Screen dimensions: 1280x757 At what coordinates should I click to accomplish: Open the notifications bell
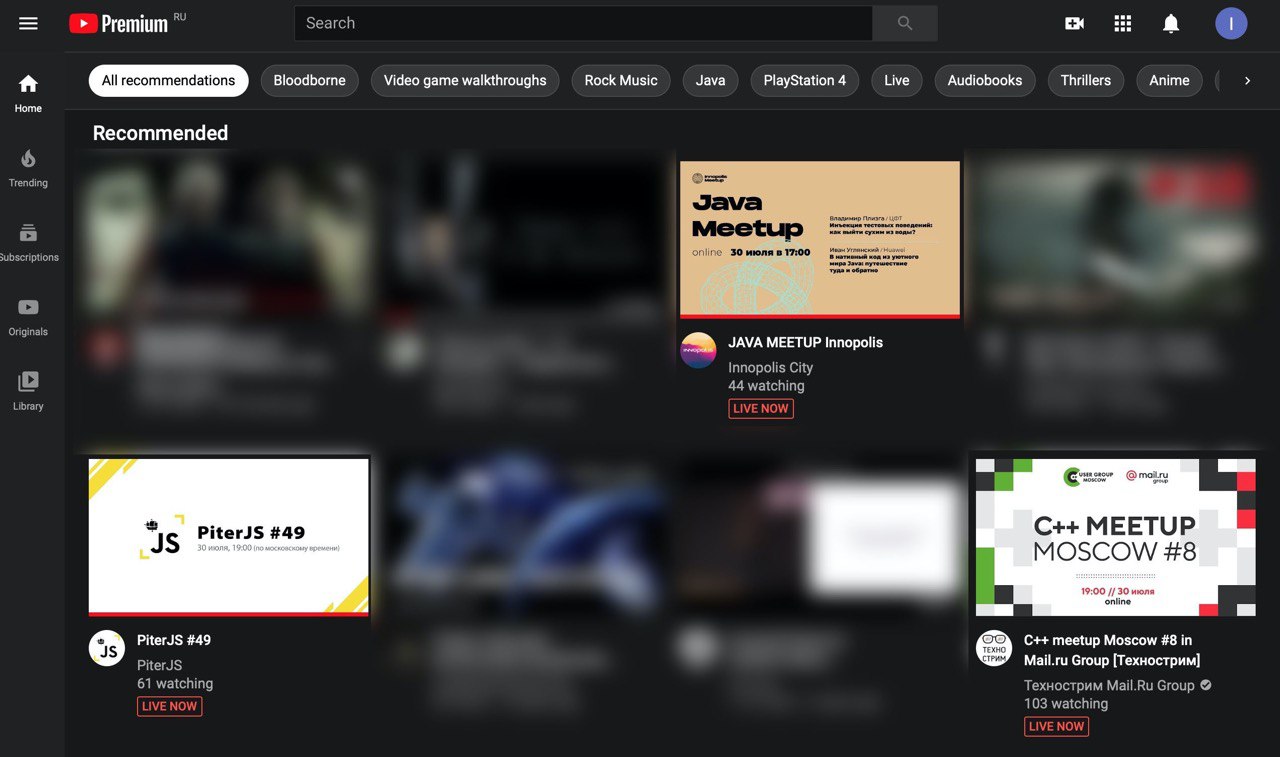pyautogui.click(x=1171, y=23)
